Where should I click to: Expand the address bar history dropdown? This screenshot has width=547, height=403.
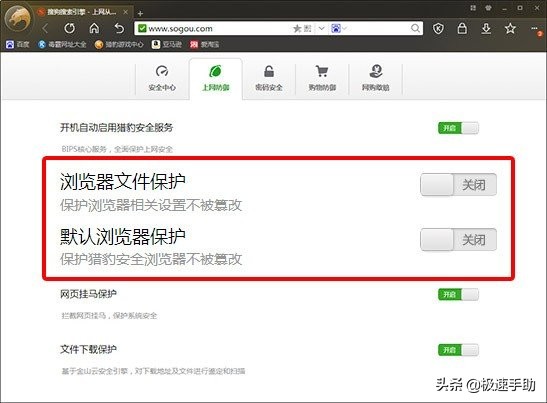point(321,28)
